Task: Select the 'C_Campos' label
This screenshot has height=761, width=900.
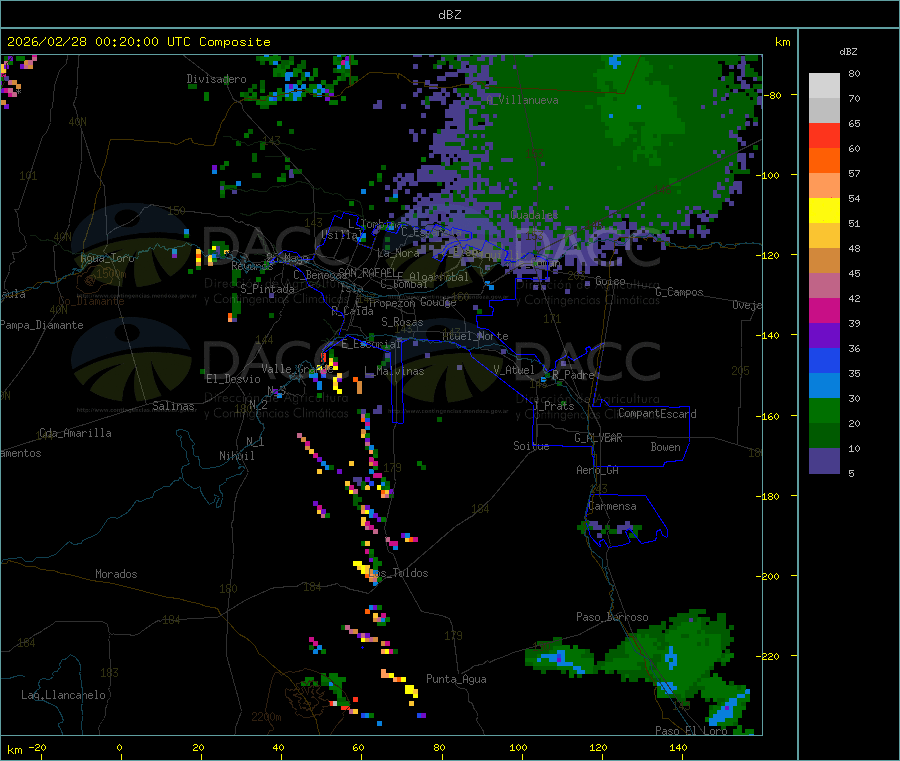Action: point(679,292)
